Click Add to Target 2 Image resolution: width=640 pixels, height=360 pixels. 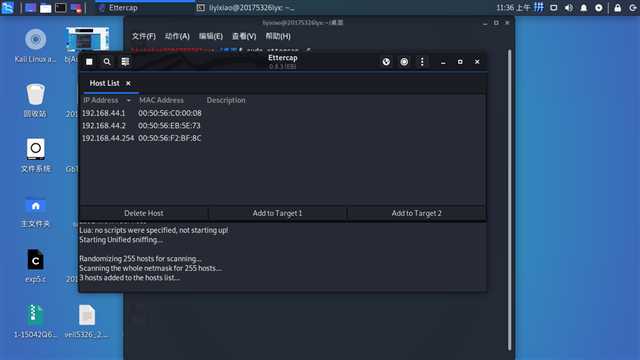[x=417, y=213]
